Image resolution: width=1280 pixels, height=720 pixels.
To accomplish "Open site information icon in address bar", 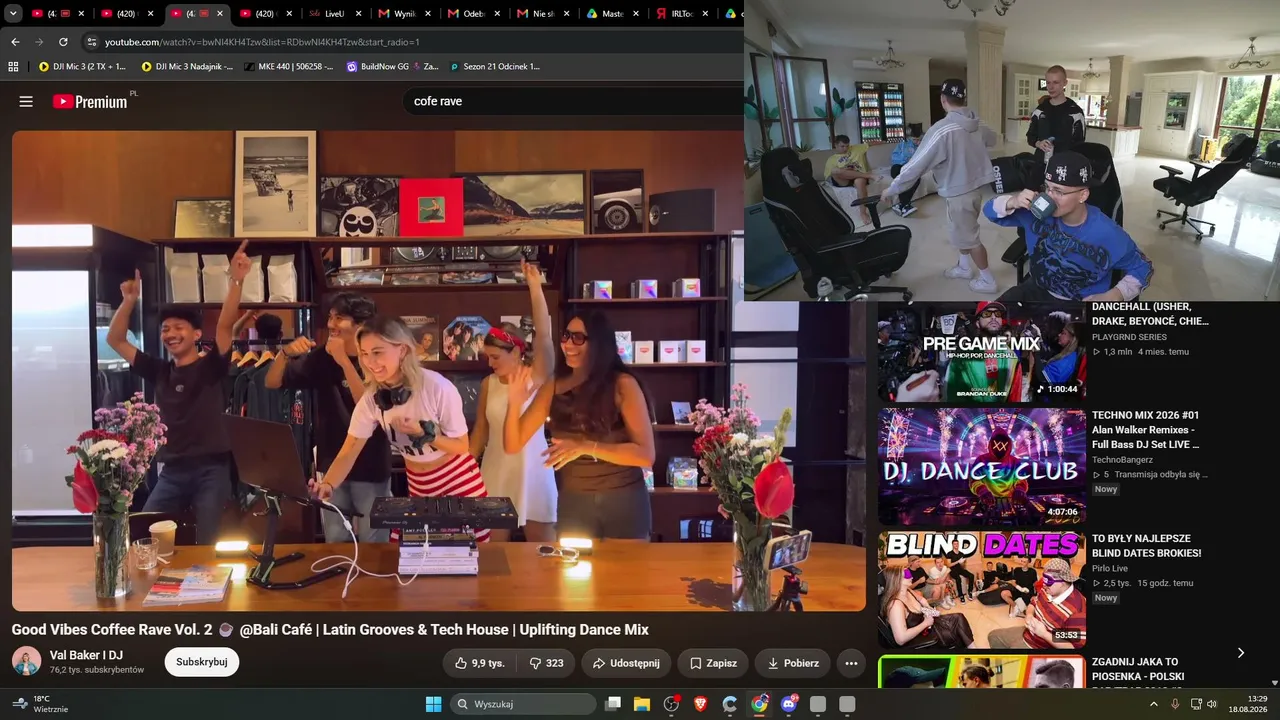I will click(x=92, y=42).
